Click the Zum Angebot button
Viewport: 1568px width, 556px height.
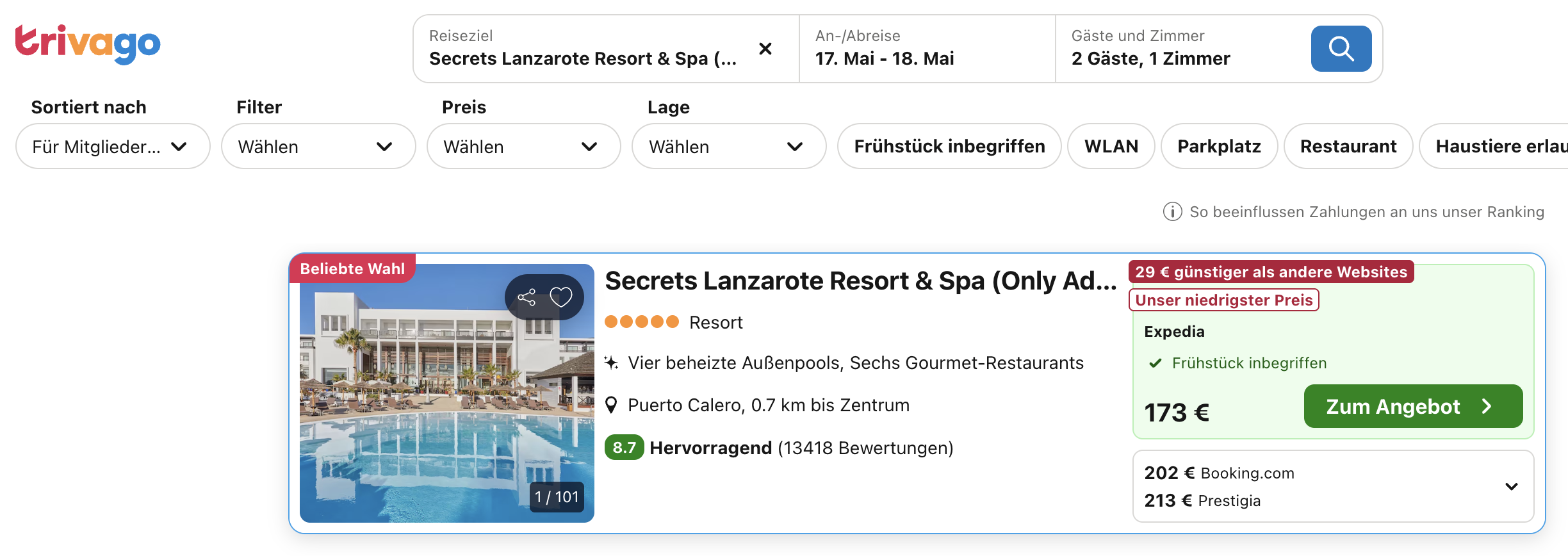[x=1412, y=407]
